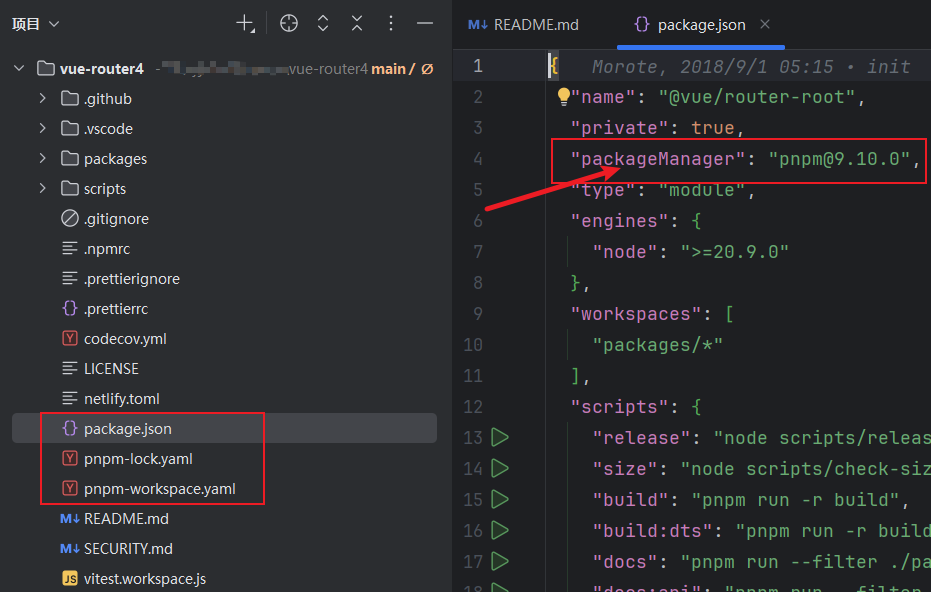Open project panel three-dot options menu
This screenshot has height=592, width=931.
coord(391,24)
